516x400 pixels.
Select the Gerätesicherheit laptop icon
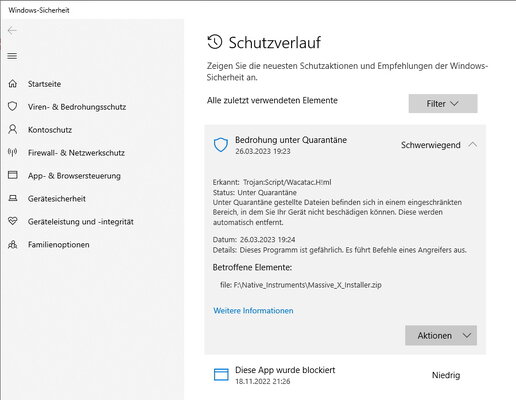(x=12, y=198)
